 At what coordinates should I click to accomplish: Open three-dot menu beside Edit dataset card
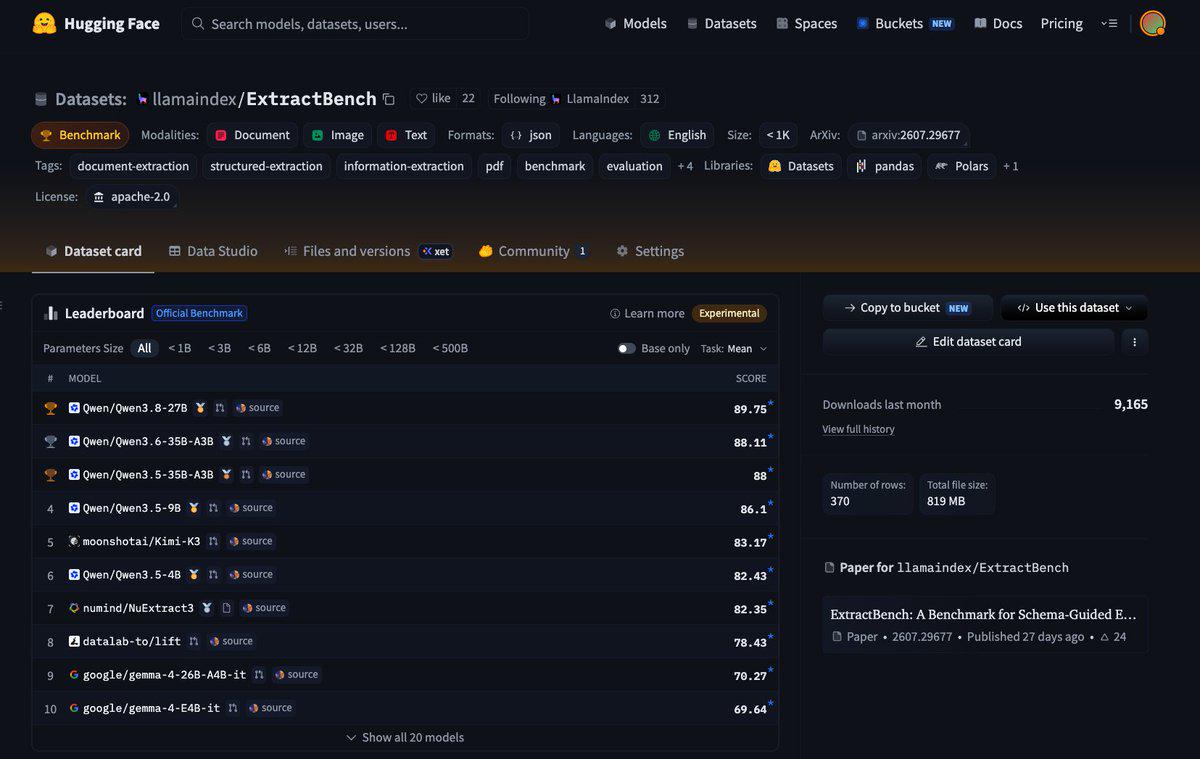[1134, 342]
